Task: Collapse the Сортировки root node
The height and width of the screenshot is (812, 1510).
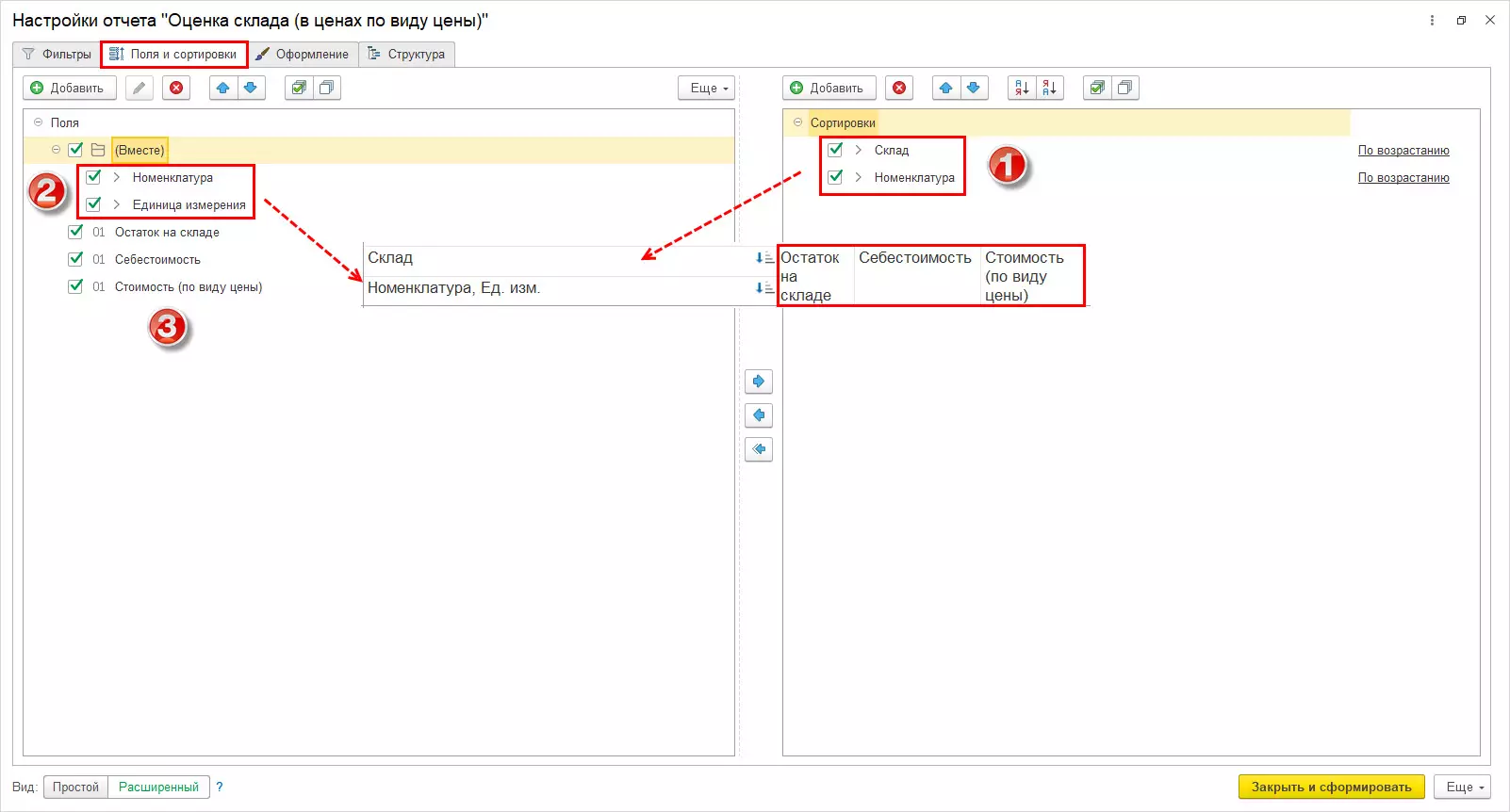Action: click(x=798, y=122)
